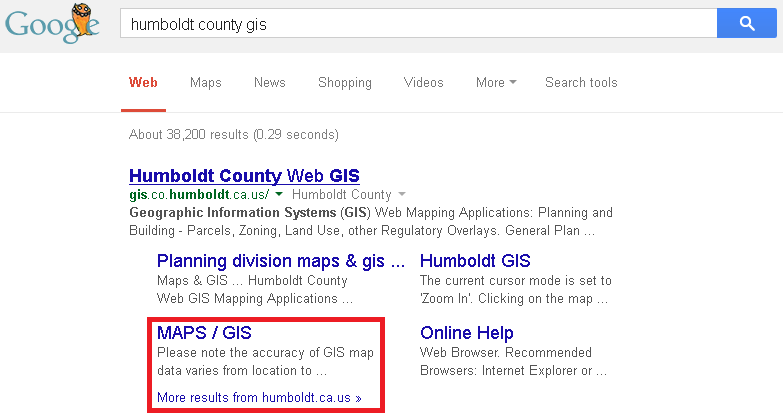This screenshot has height=420, width=783.
Task: Open Planning division maps & gis sitelink
Action: (x=281, y=261)
